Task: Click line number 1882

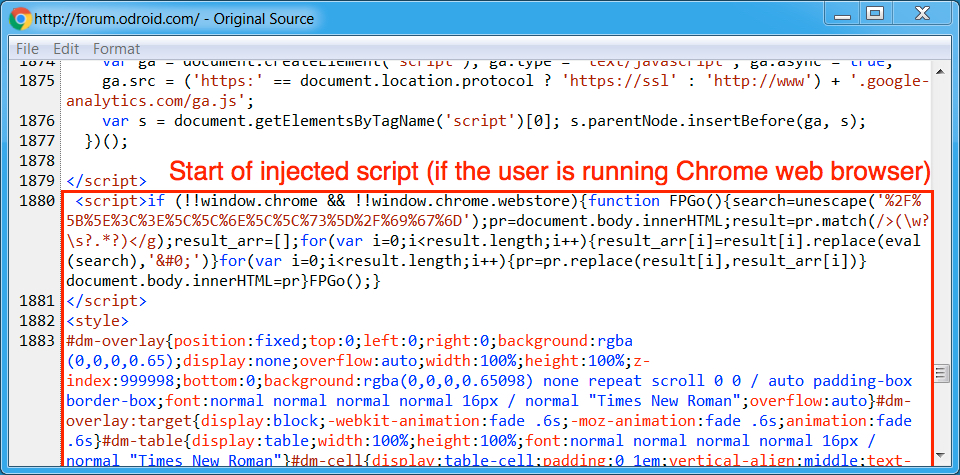Action: click(37, 321)
